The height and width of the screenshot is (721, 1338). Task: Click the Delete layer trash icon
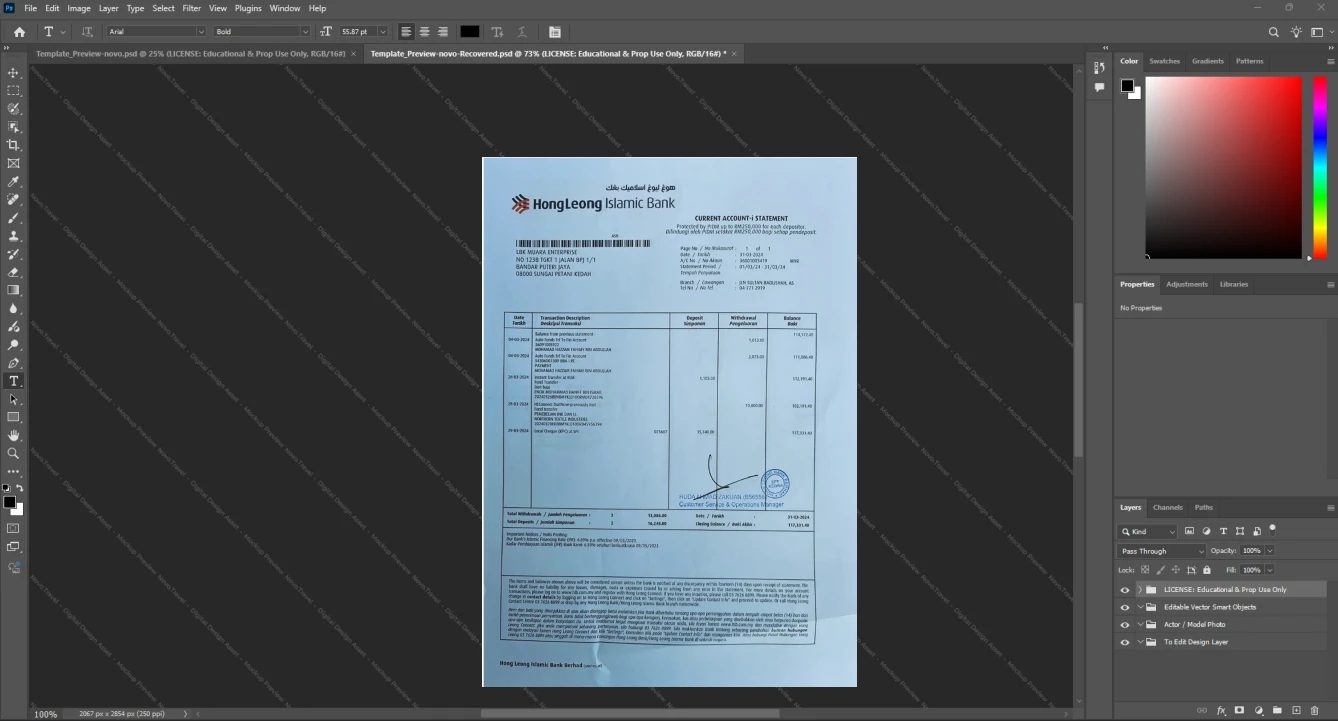pyautogui.click(x=1315, y=710)
